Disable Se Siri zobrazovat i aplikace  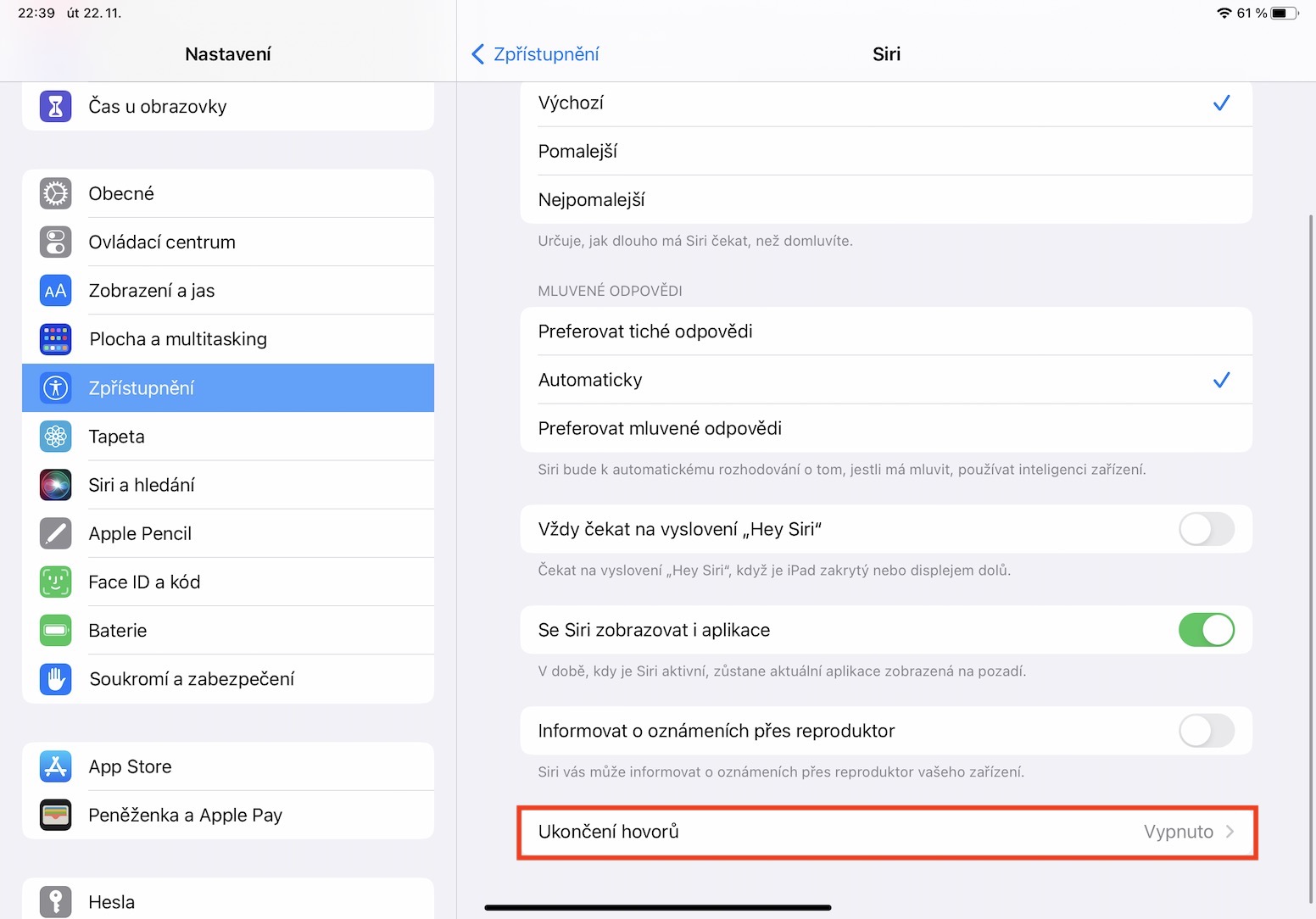pos(1206,630)
